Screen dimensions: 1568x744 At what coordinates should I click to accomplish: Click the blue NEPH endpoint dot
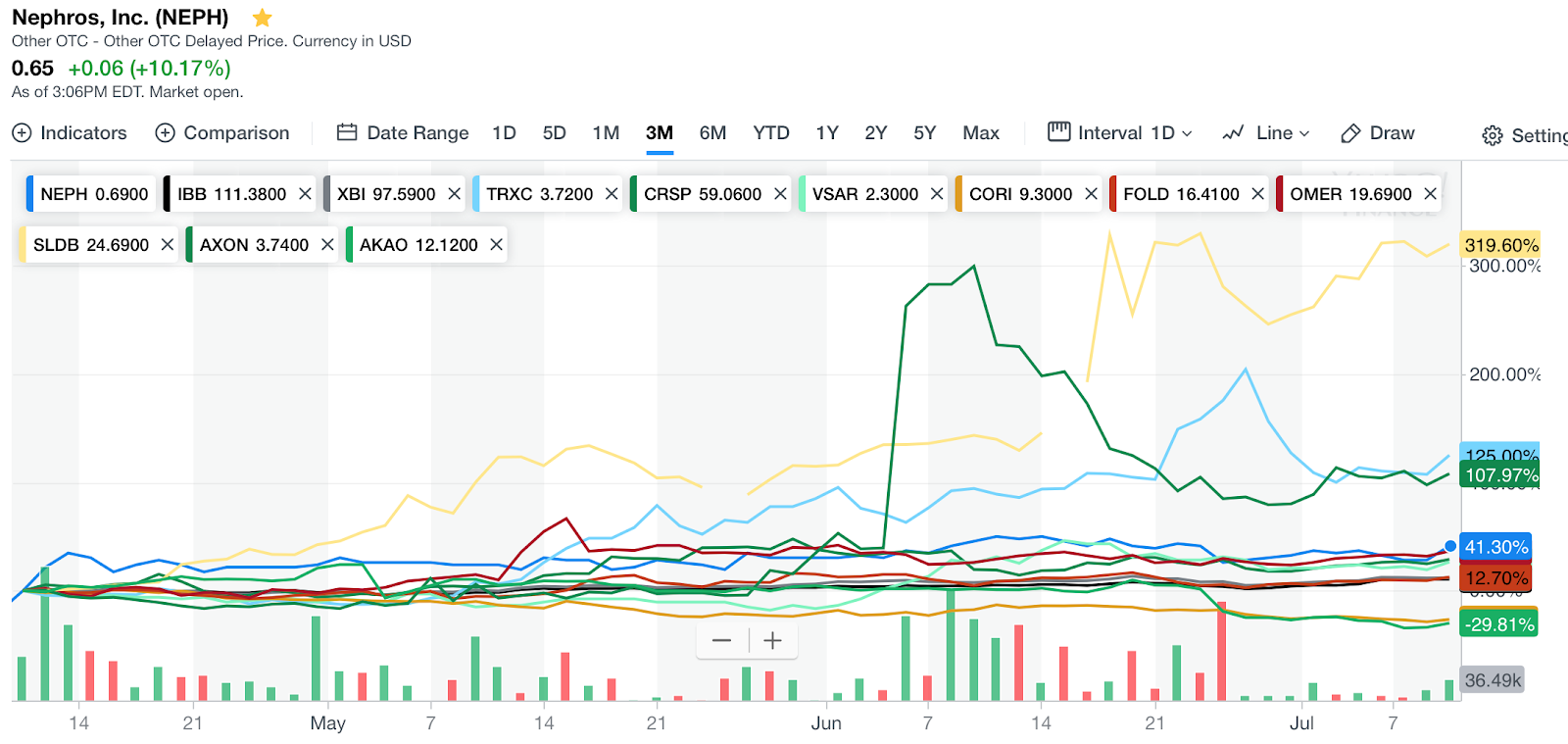(1450, 546)
